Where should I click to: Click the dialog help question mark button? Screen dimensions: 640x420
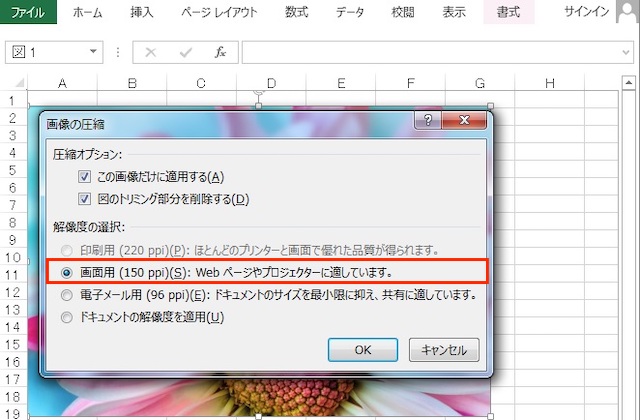(428, 122)
